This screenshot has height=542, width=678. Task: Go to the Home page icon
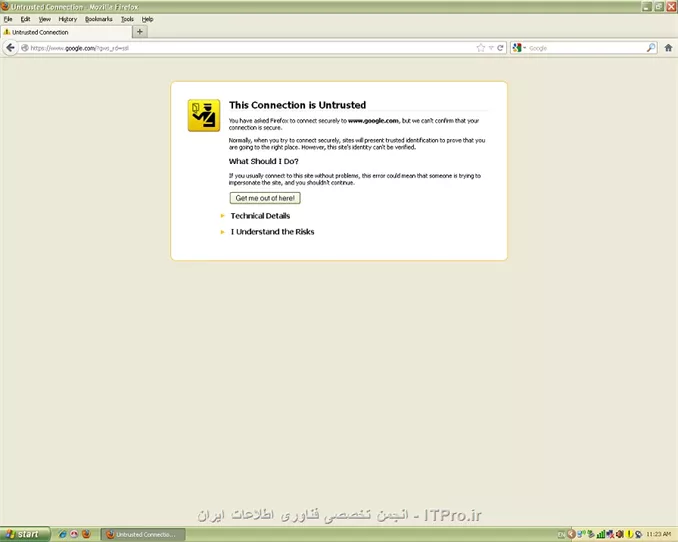click(x=668, y=48)
